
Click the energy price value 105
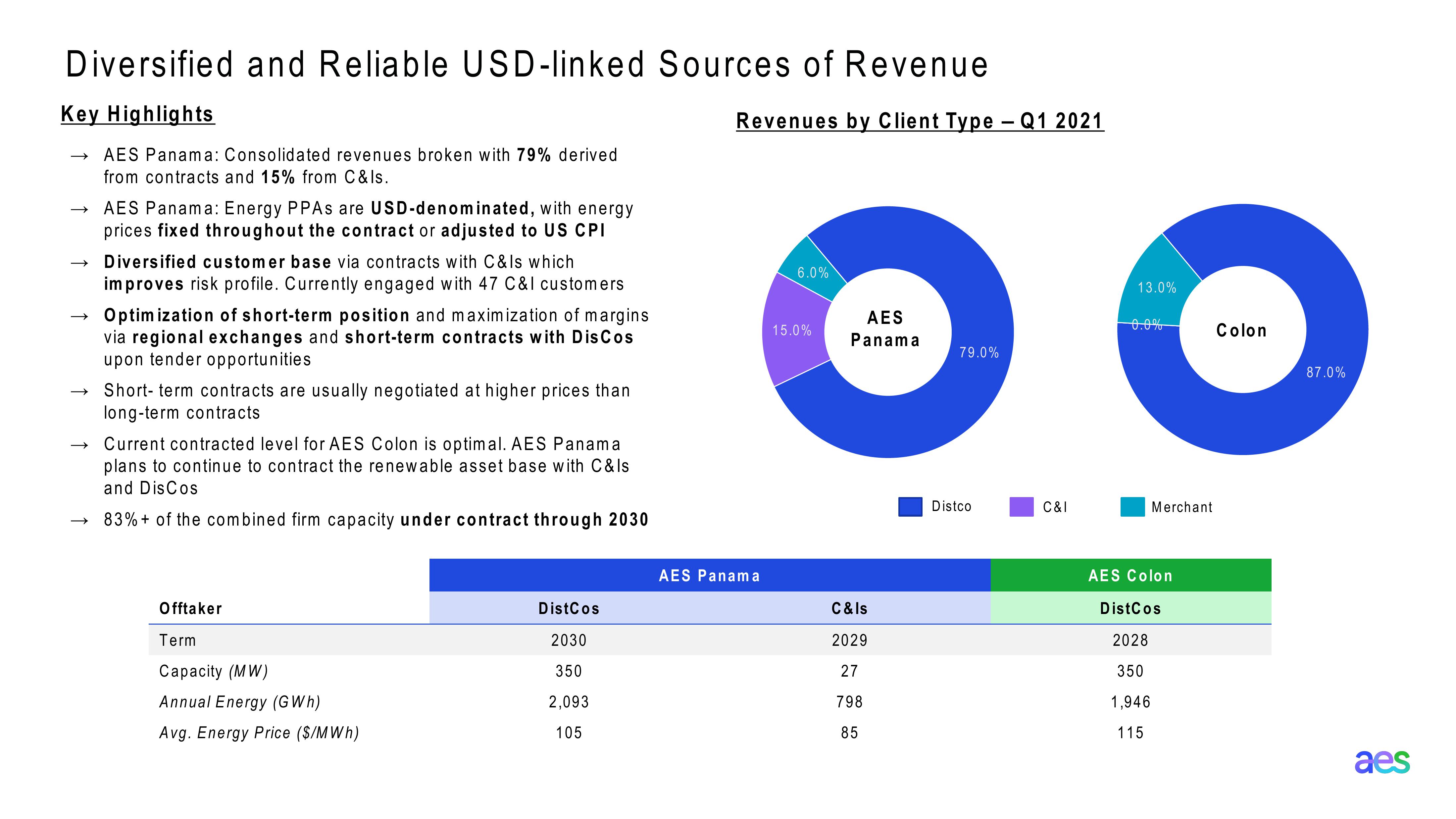(x=569, y=733)
